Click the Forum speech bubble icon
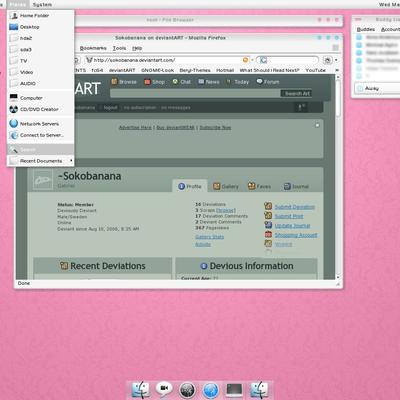Viewport: 400px width, 400px height. [260, 81]
